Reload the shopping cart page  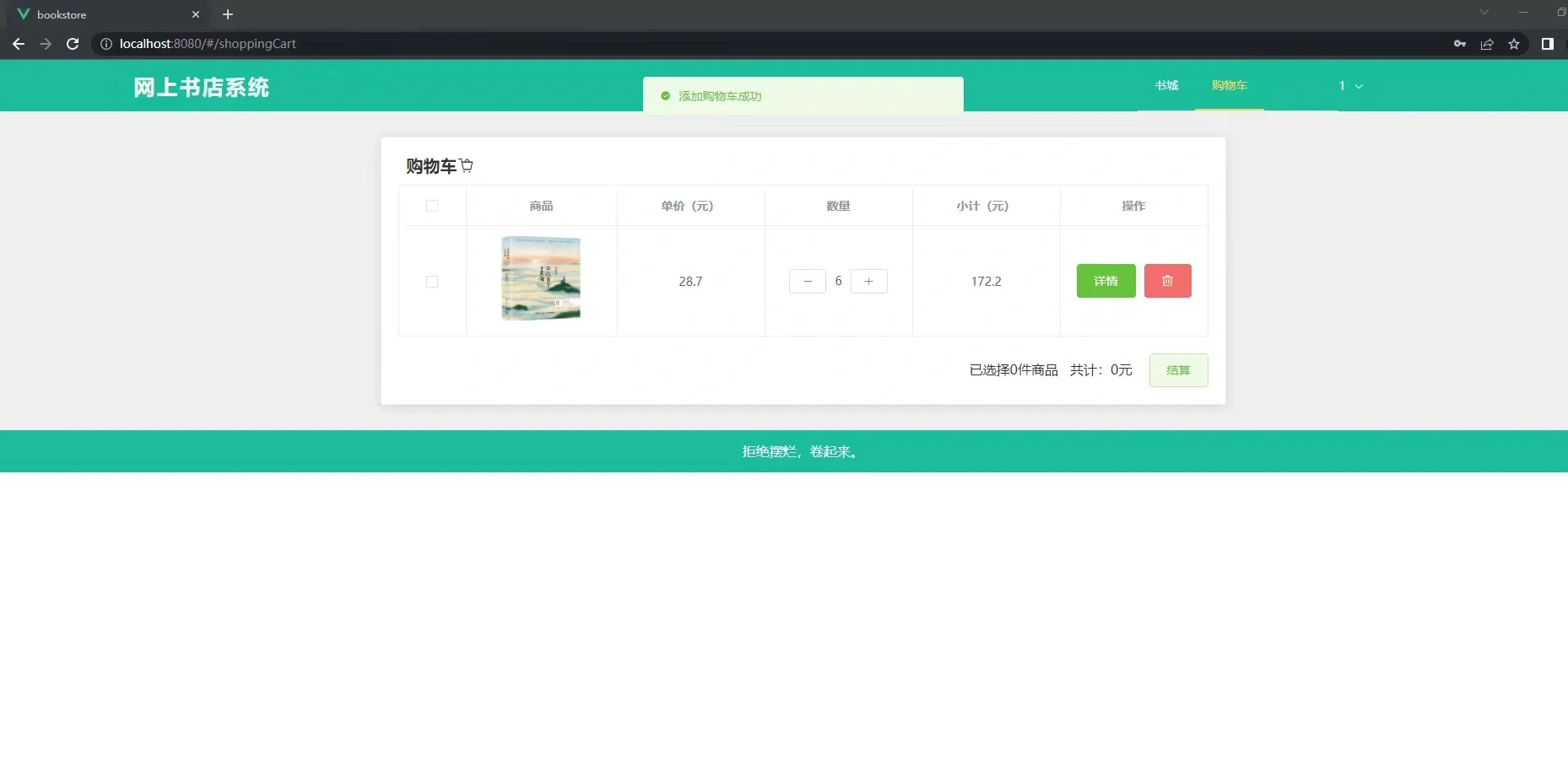pyautogui.click(x=73, y=44)
